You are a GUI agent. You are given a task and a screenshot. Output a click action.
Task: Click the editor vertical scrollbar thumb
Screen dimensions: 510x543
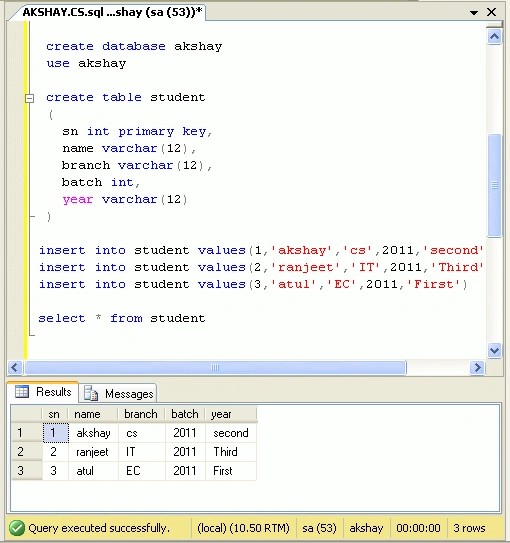tap(494, 185)
